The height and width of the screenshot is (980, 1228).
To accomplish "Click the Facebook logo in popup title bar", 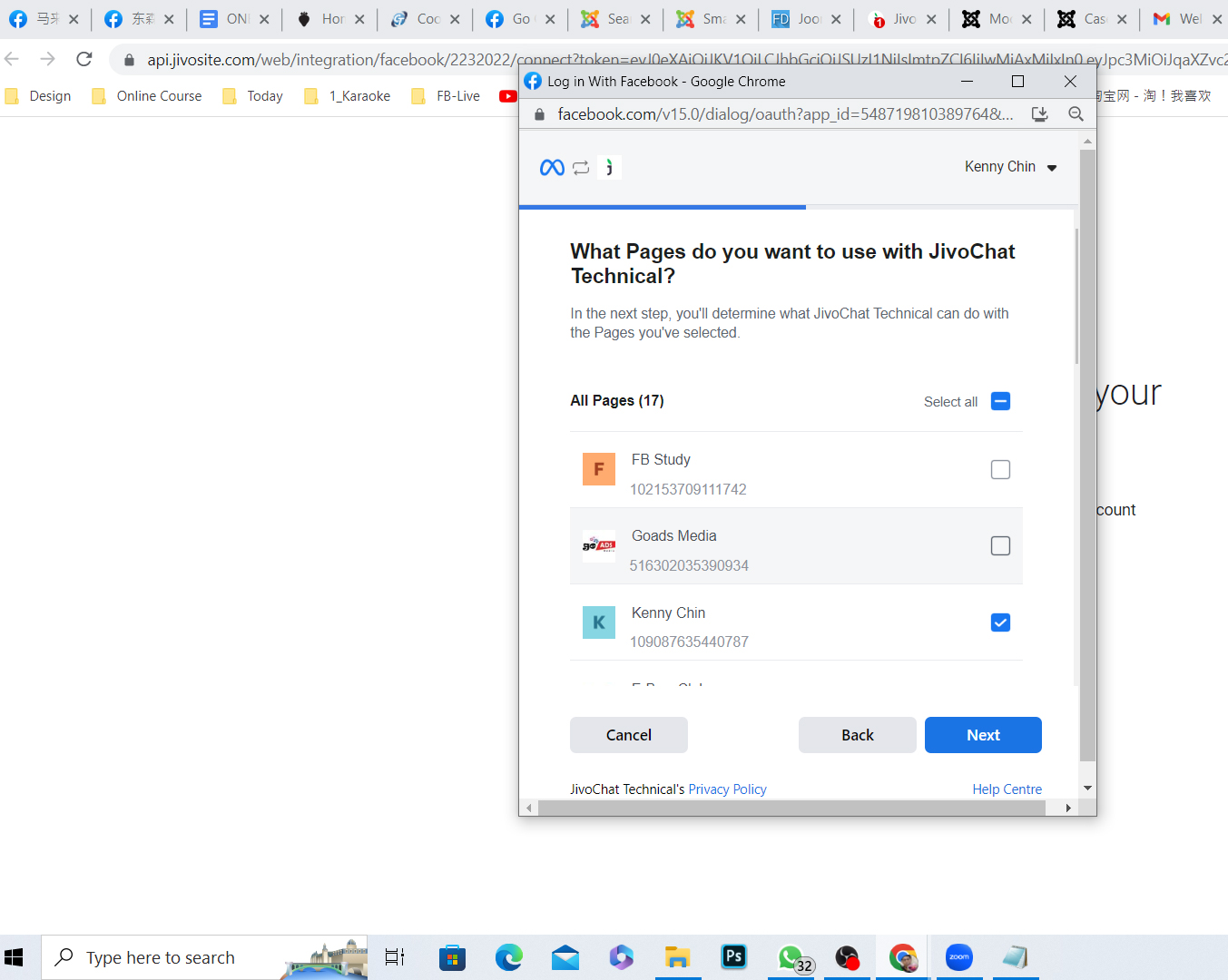I will (x=533, y=81).
